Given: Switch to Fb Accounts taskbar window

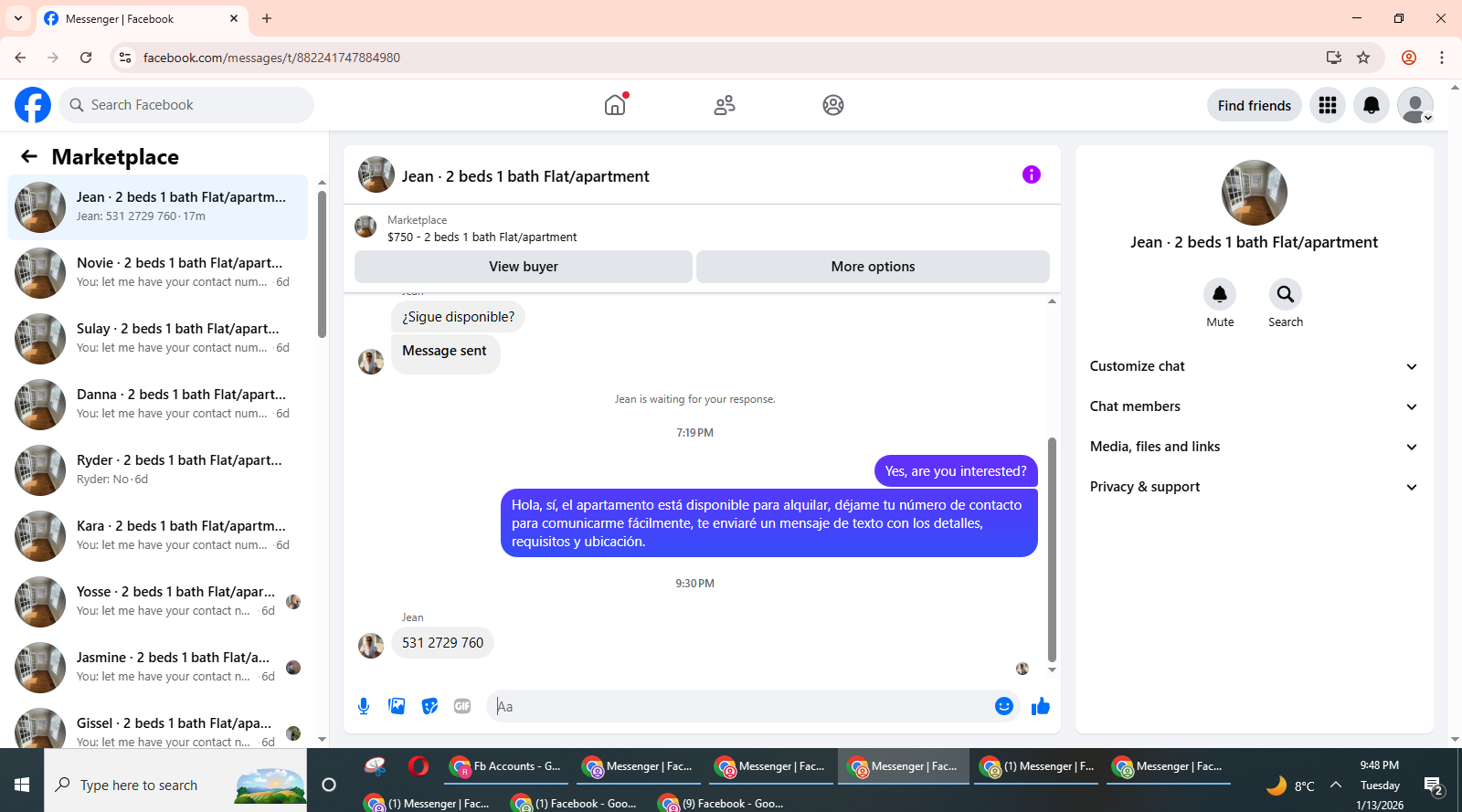Looking at the screenshot, I should 506,766.
